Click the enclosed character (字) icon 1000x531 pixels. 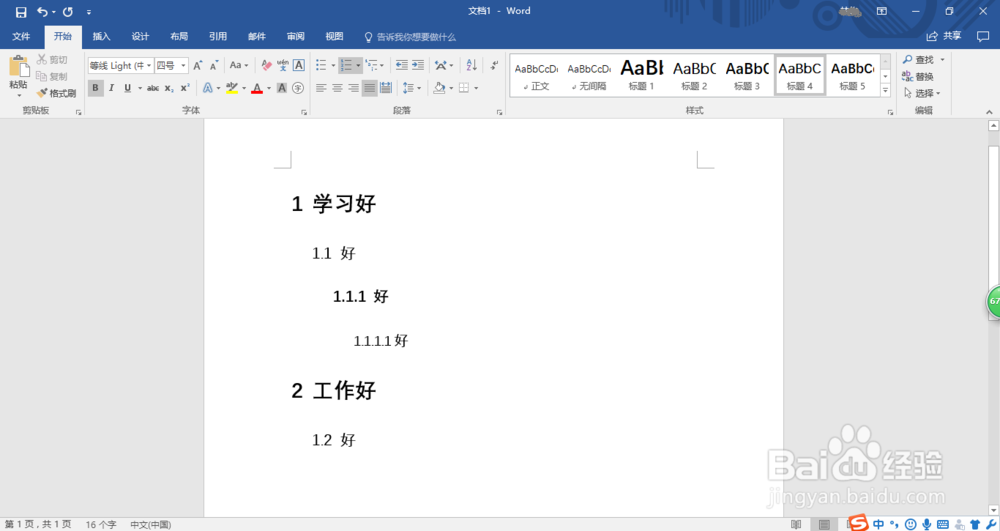tap(298, 88)
